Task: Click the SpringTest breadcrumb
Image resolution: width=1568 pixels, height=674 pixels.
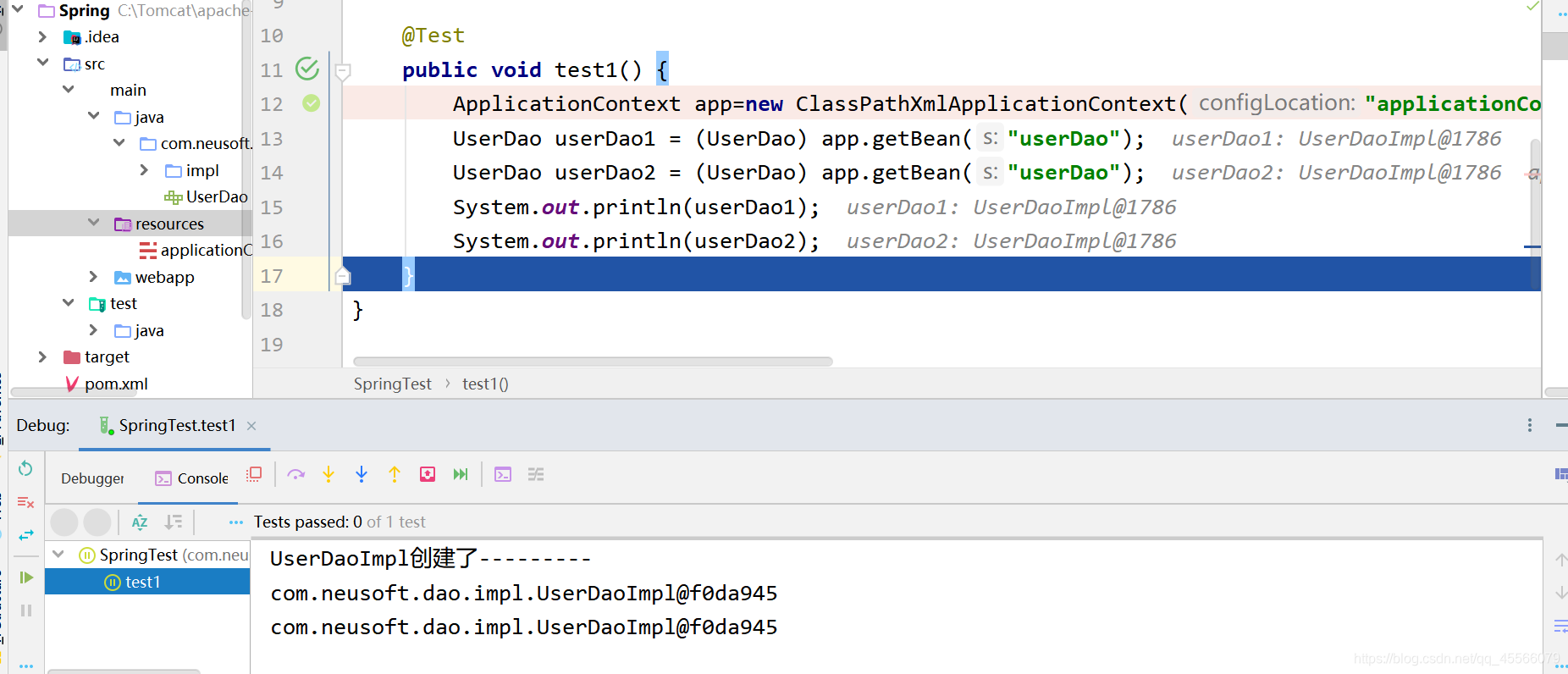Action: (392, 384)
